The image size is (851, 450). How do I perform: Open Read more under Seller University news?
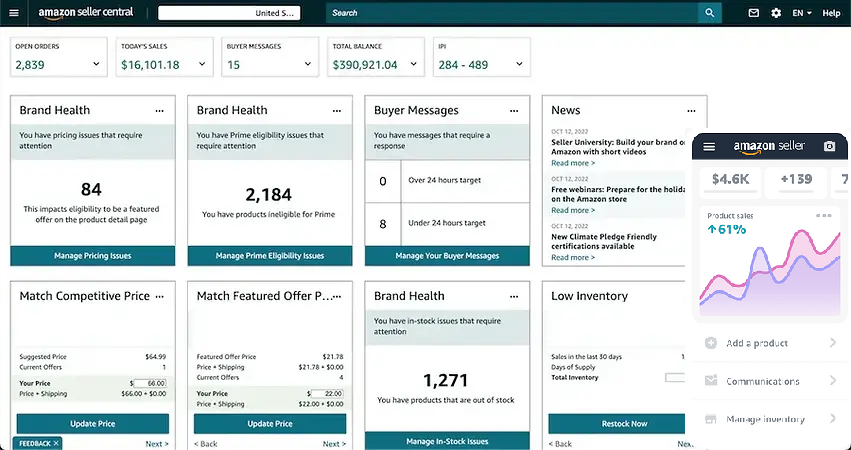[x=573, y=163]
